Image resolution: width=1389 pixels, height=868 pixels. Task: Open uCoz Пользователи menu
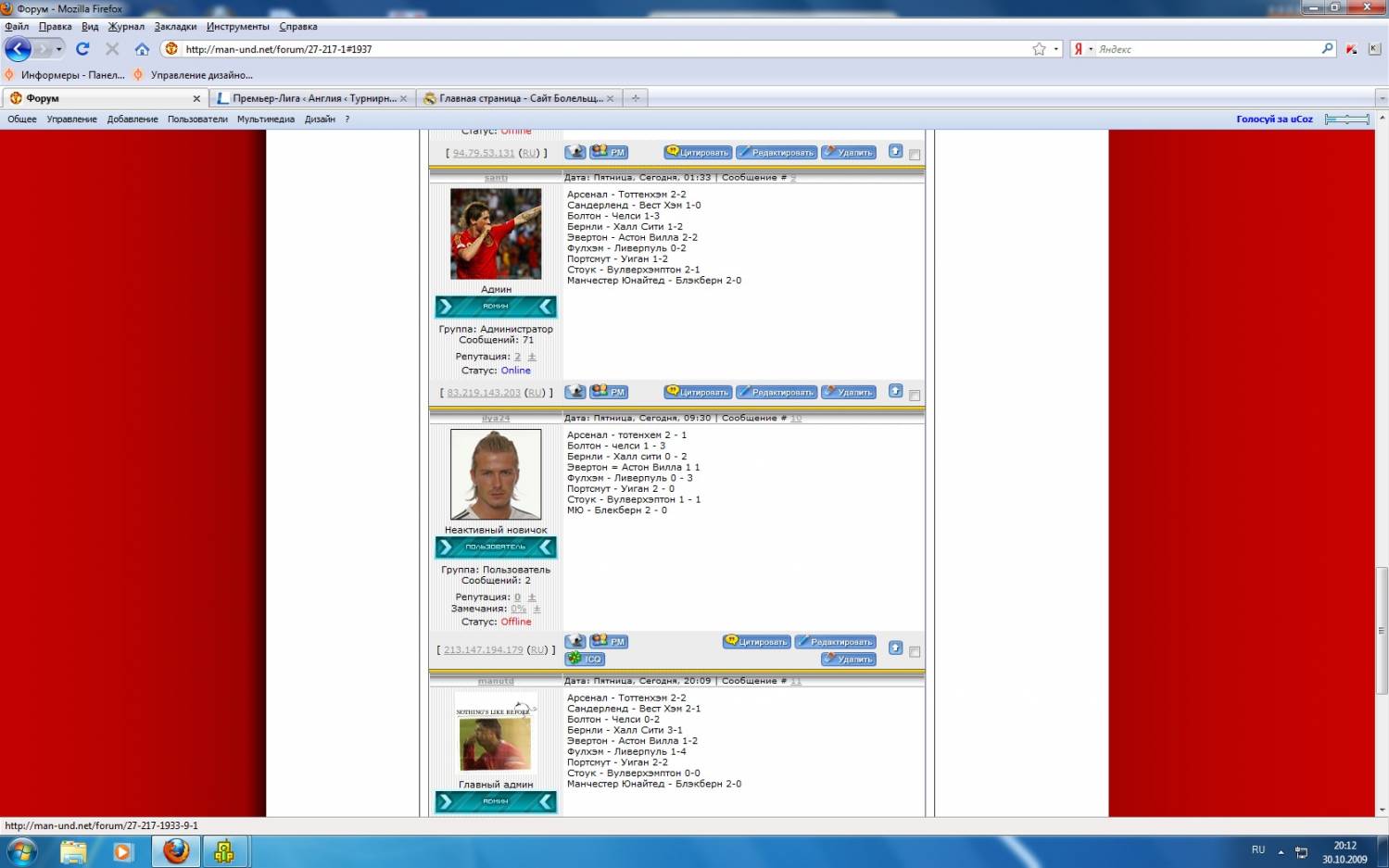tap(197, 119)
